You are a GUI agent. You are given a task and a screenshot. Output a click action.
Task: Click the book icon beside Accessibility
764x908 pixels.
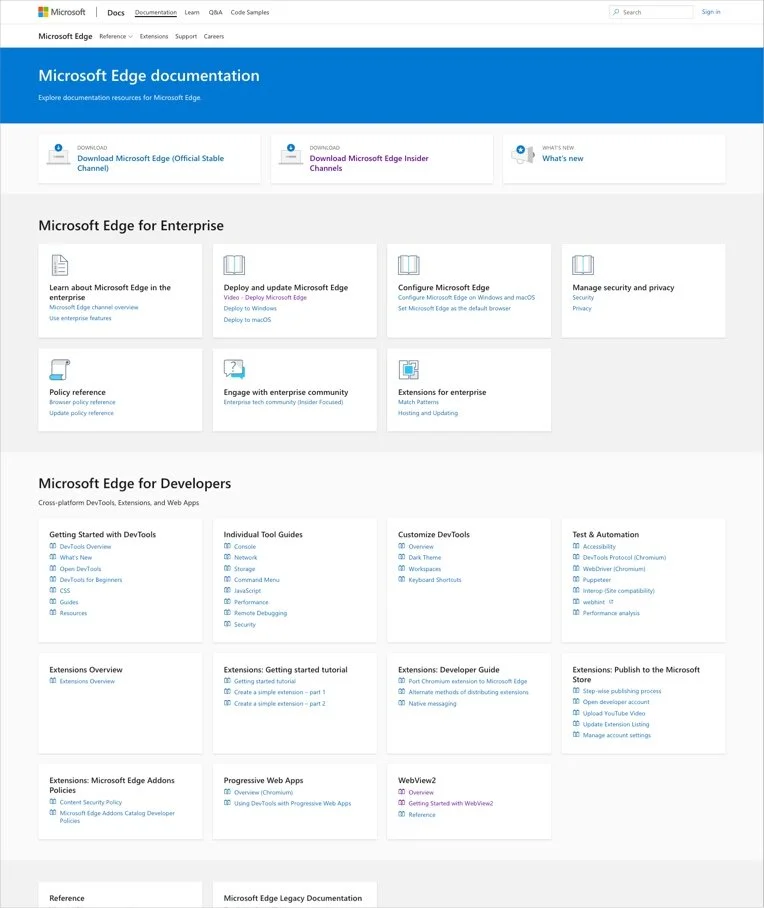coord(576,546)
